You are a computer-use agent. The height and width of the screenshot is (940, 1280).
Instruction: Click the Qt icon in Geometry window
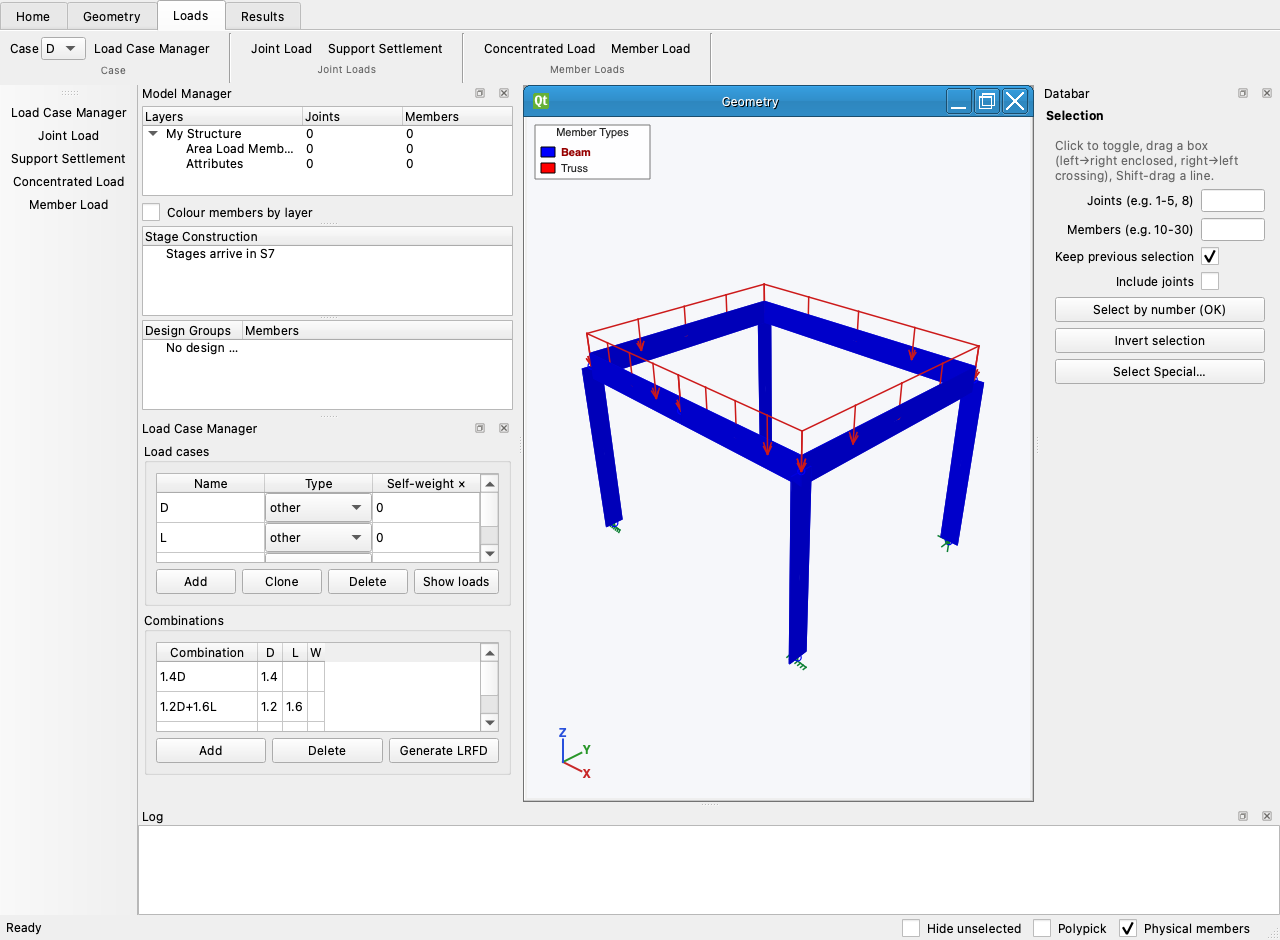541,101
